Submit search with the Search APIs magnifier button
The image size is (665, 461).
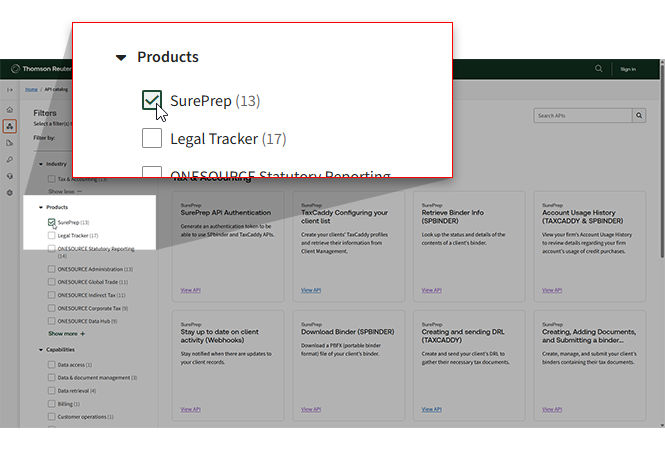tap(639, 115)
